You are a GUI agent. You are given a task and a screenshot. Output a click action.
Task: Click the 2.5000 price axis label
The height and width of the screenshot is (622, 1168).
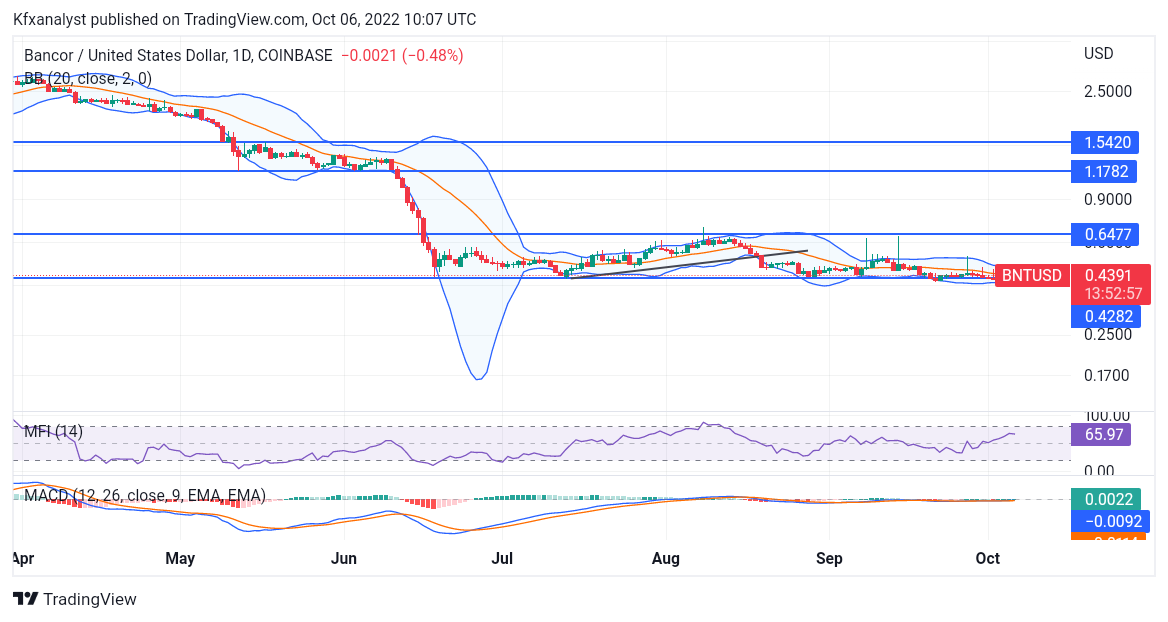[1108, 92]
